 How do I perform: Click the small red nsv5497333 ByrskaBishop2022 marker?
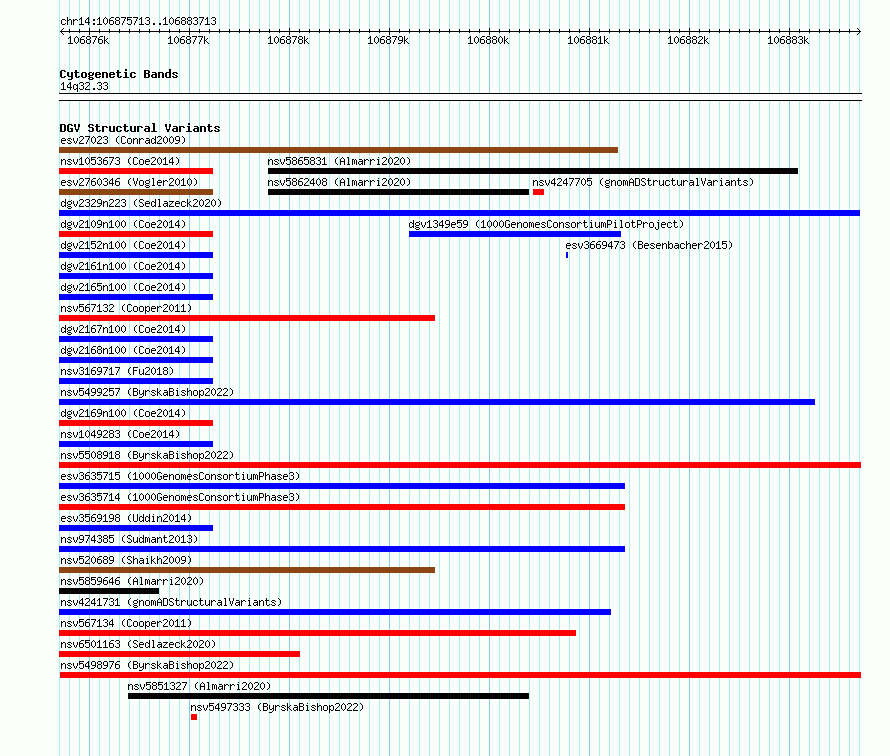[x=194, y=717]
